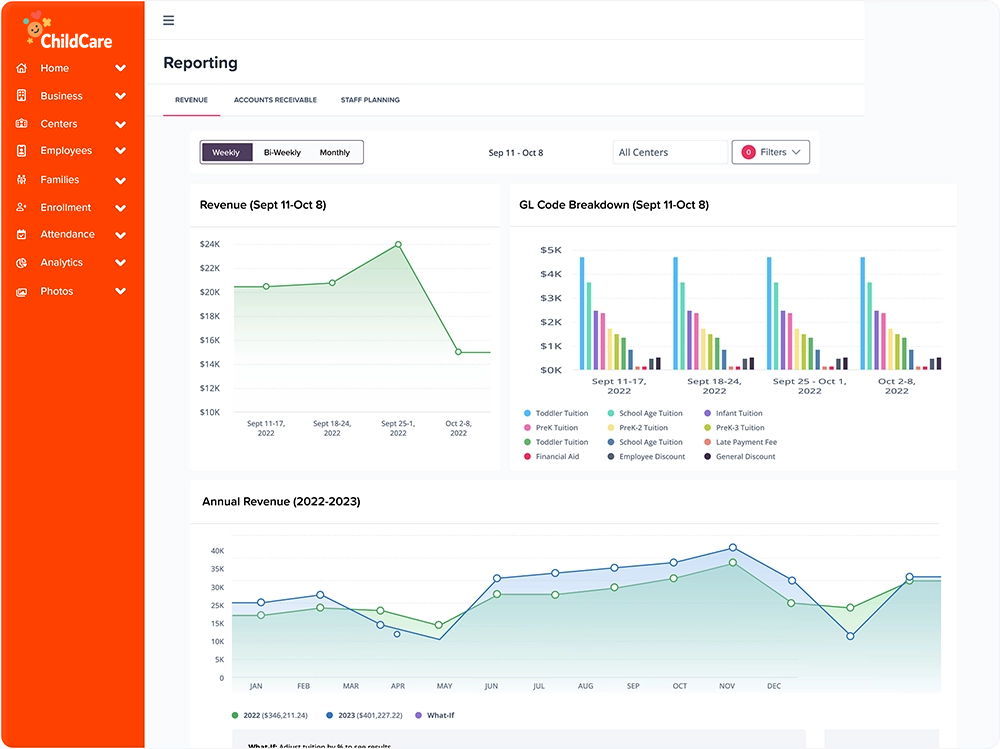The height and width of the screenshot is (749, 1000).
Task: Click the Families icon in sidebar
Action: (21, 180)
